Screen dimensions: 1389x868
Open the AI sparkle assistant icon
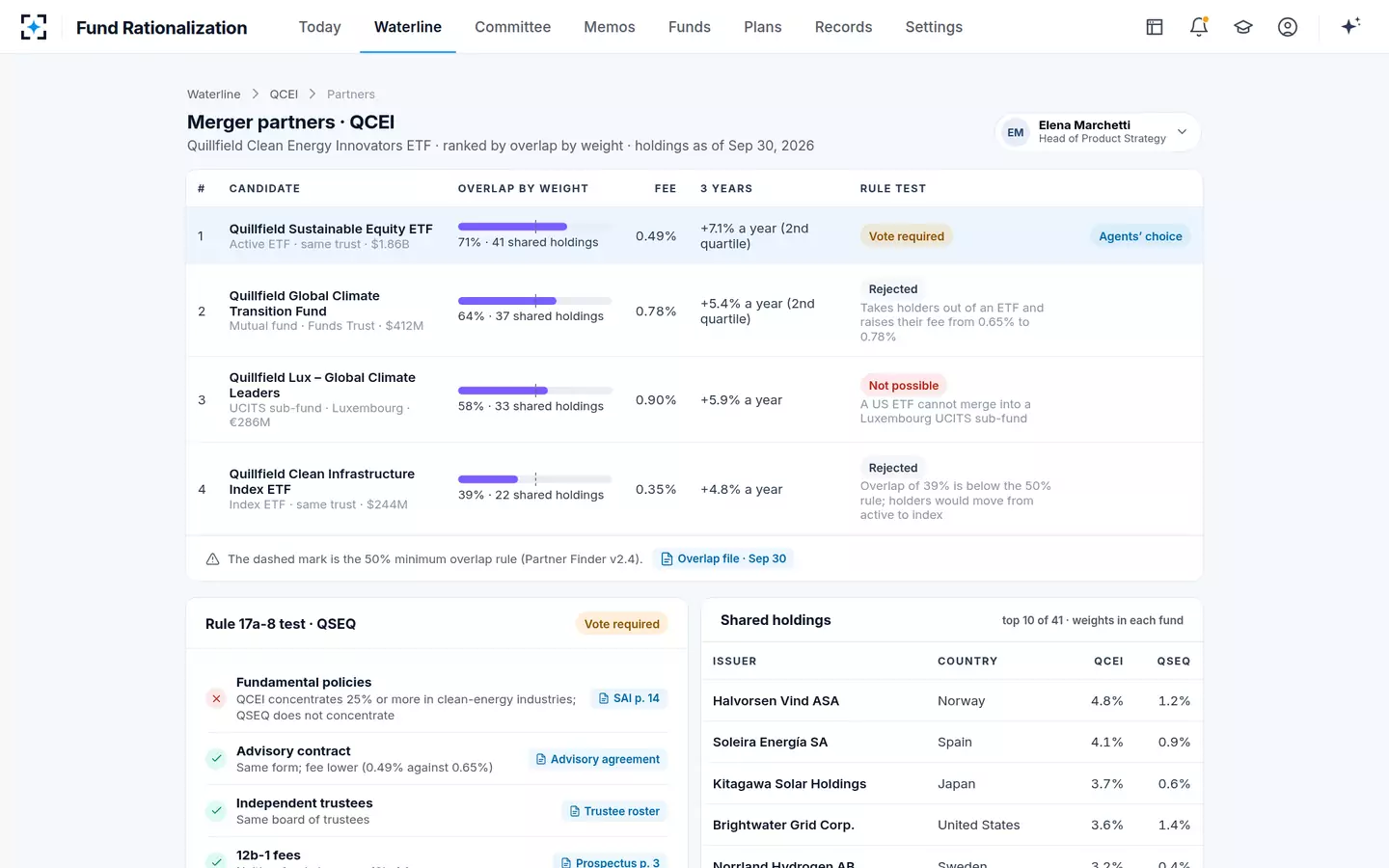1350,26
